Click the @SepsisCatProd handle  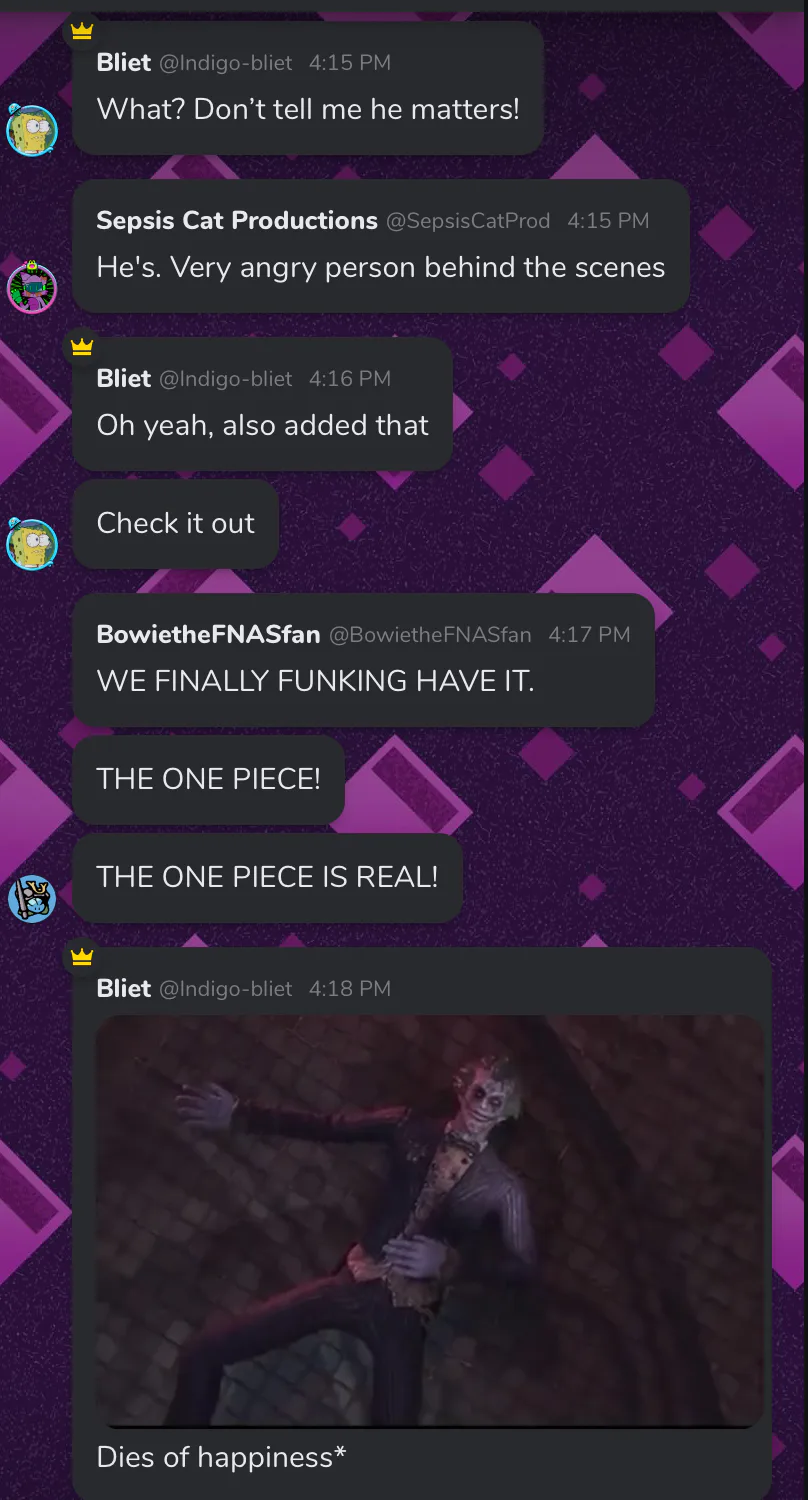tap(468, 221)
